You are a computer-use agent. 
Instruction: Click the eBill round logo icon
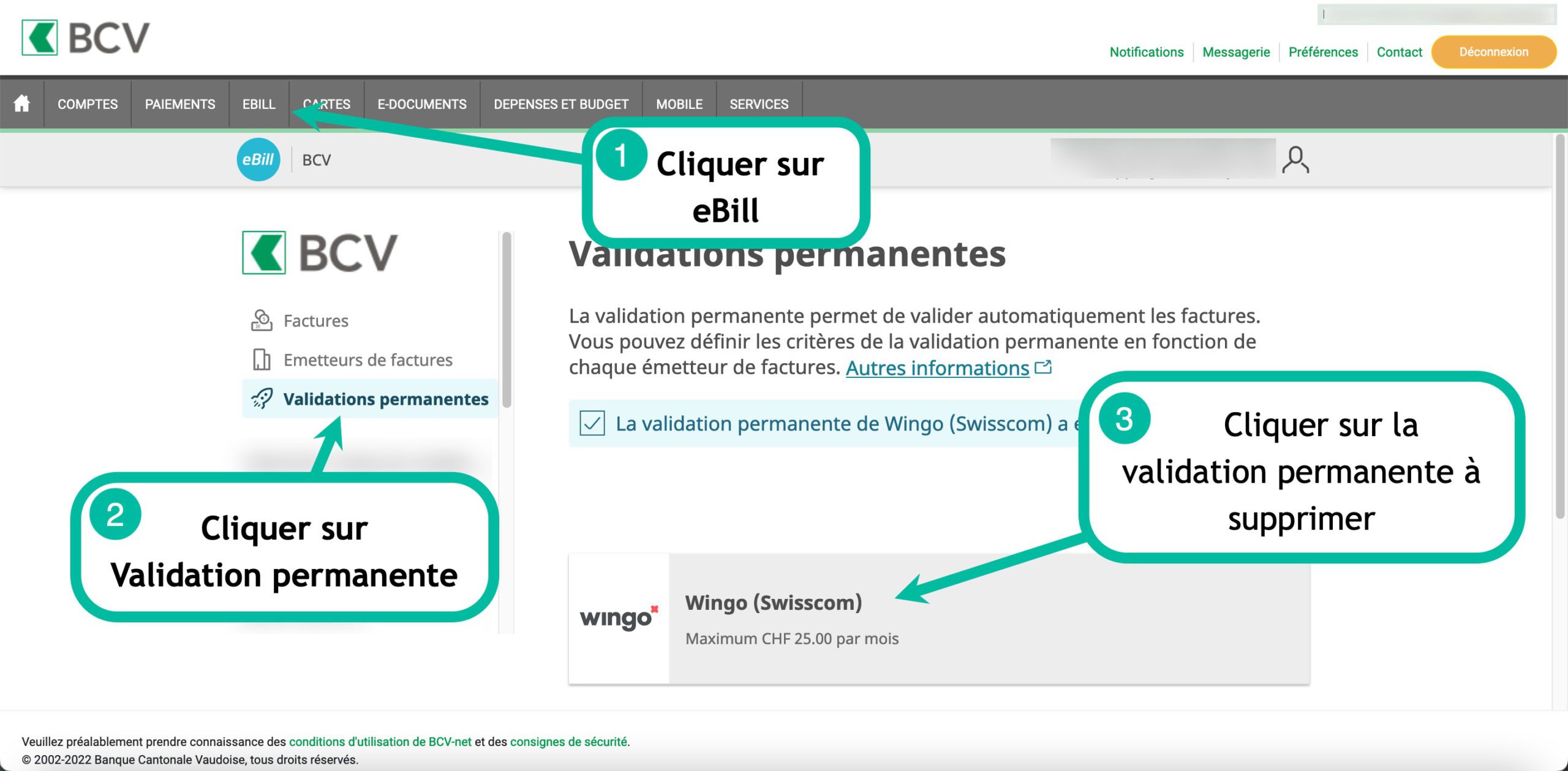point(258,160)
